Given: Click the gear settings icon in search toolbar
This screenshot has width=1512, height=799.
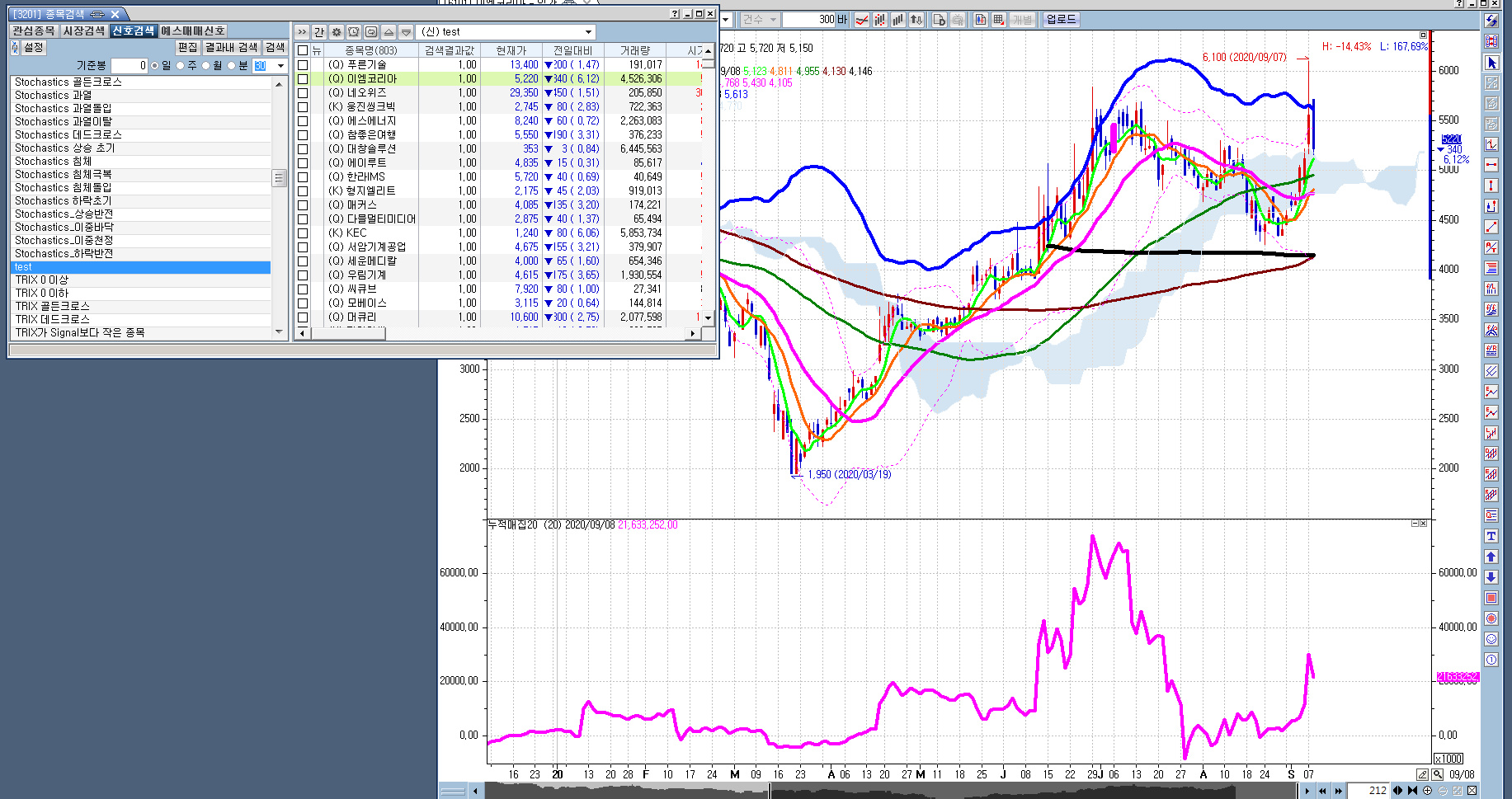Looking at the screenshot, I should [337, 32].
